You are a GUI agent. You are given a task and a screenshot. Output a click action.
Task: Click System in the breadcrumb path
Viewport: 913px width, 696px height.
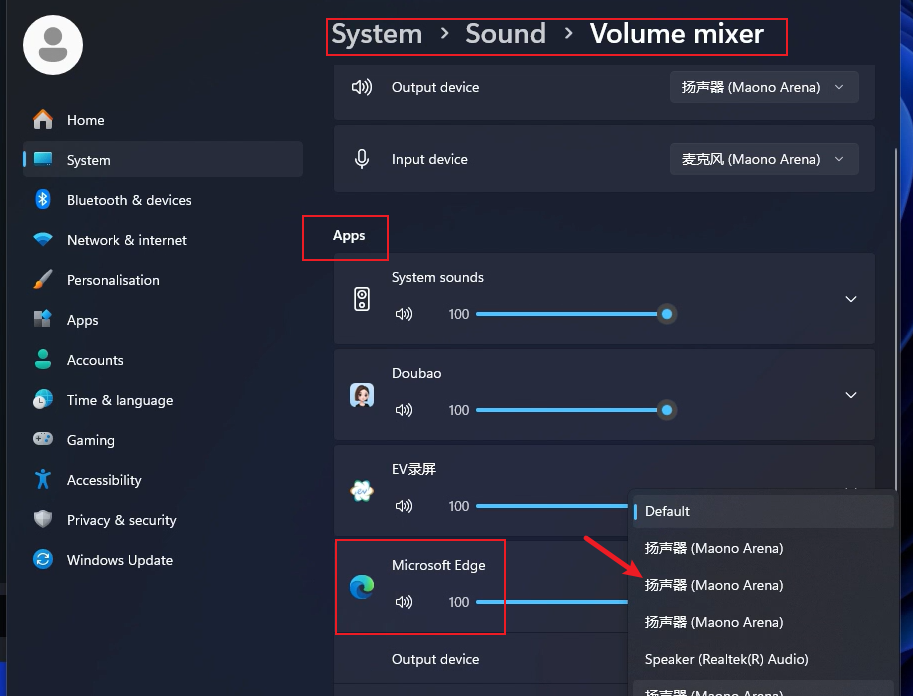pyautogui.click(x=376, y=34)
